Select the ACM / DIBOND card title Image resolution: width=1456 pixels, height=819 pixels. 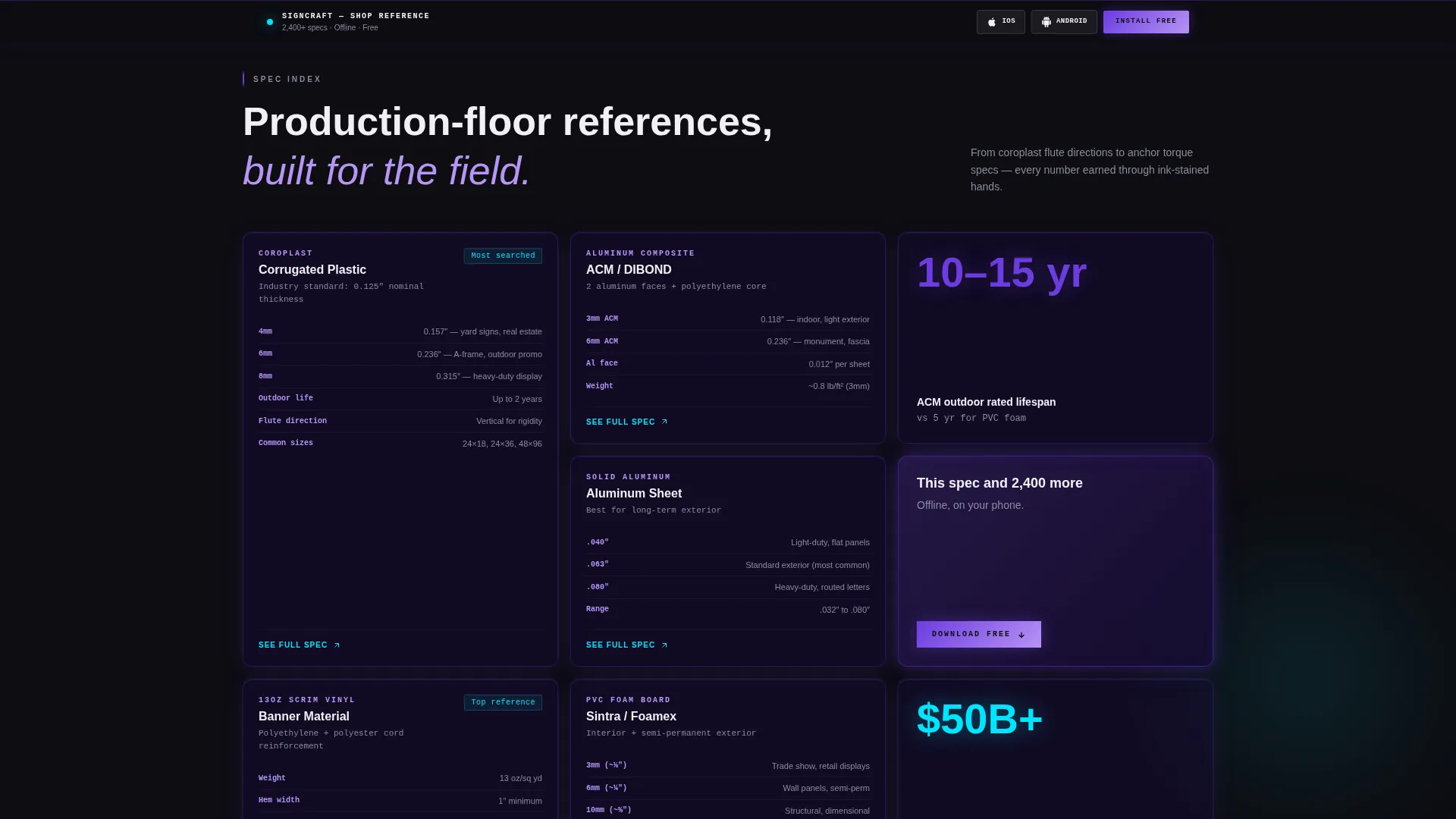tap(629, 270)
